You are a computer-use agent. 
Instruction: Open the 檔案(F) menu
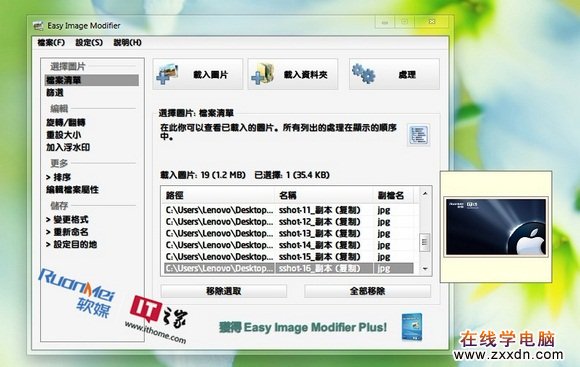51,43
